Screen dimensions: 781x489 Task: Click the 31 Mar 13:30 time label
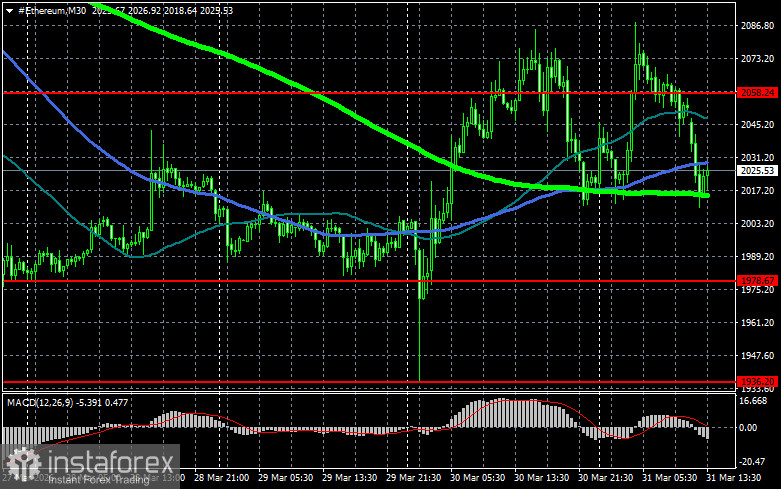pyautogui.click(x=733, y=478)
